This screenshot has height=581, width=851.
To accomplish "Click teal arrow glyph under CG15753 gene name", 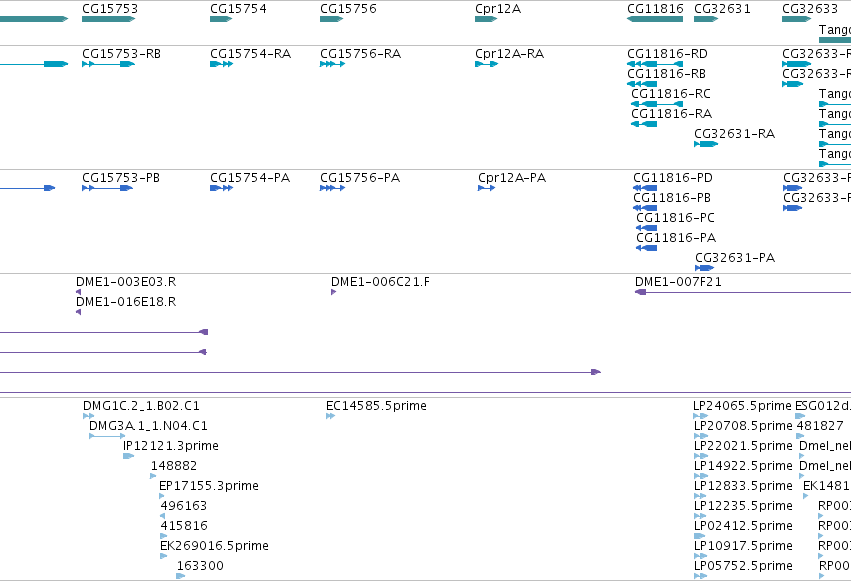I will coord(109,19).
